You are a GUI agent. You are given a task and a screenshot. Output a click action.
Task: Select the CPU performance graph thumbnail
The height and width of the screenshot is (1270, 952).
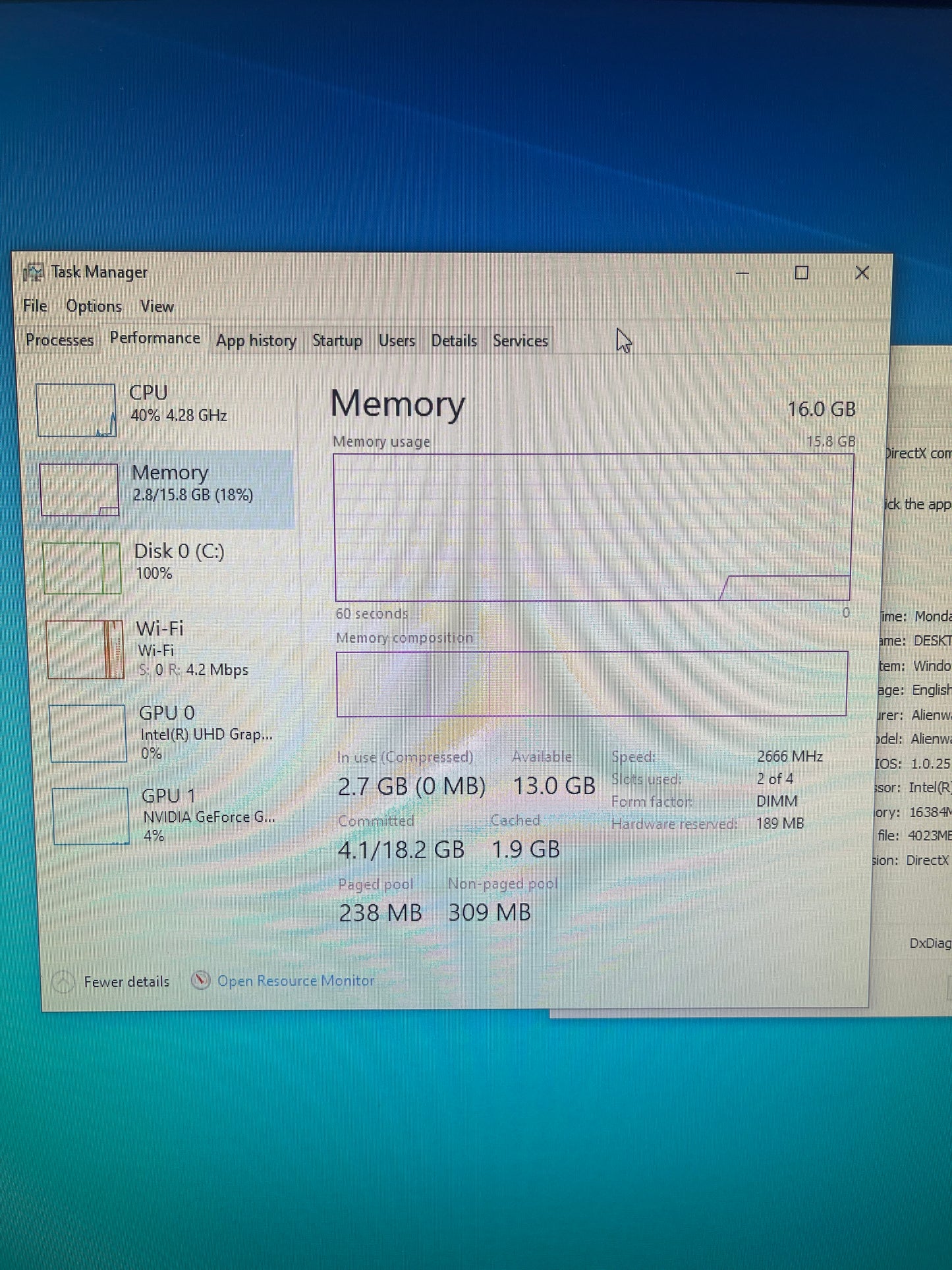(x=76, y=410)
